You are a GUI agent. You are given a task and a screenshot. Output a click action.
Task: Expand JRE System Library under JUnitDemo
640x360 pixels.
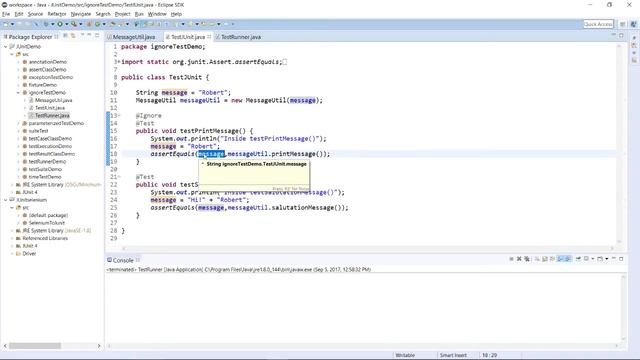(12, 184)
